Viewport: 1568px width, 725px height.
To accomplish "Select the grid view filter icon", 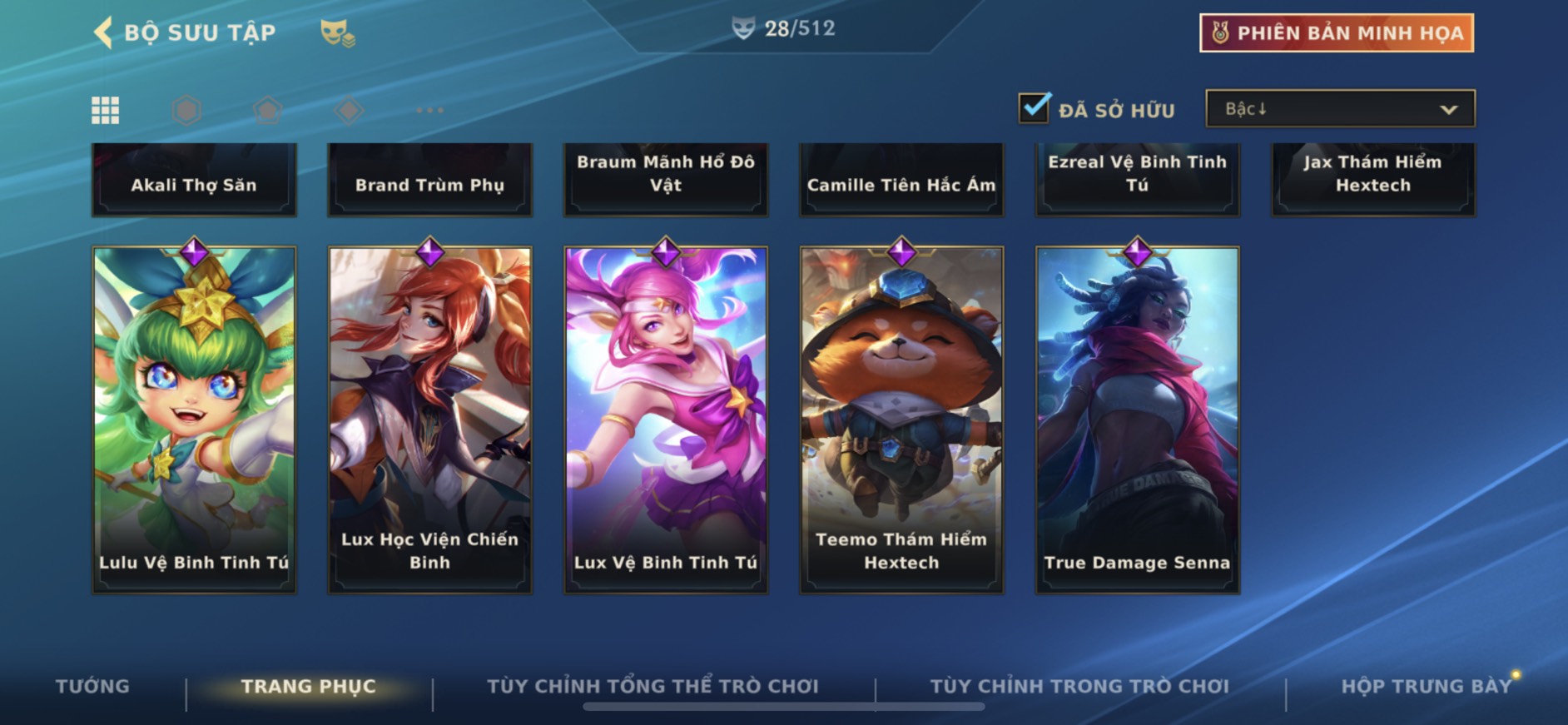I will coord(105,110).
